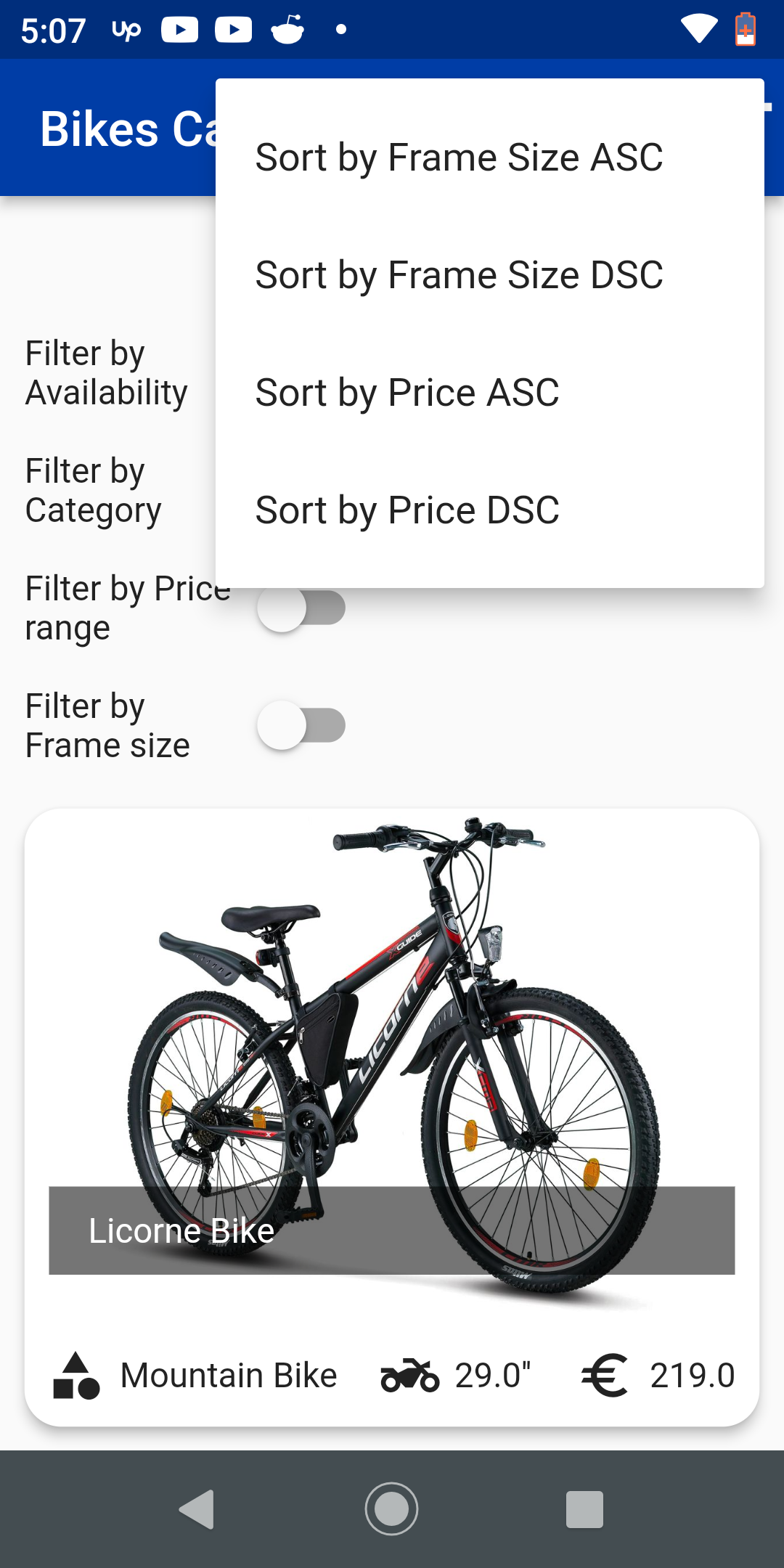
Task: Choose Sort by Price DSC option
Action: click(407, 510)
